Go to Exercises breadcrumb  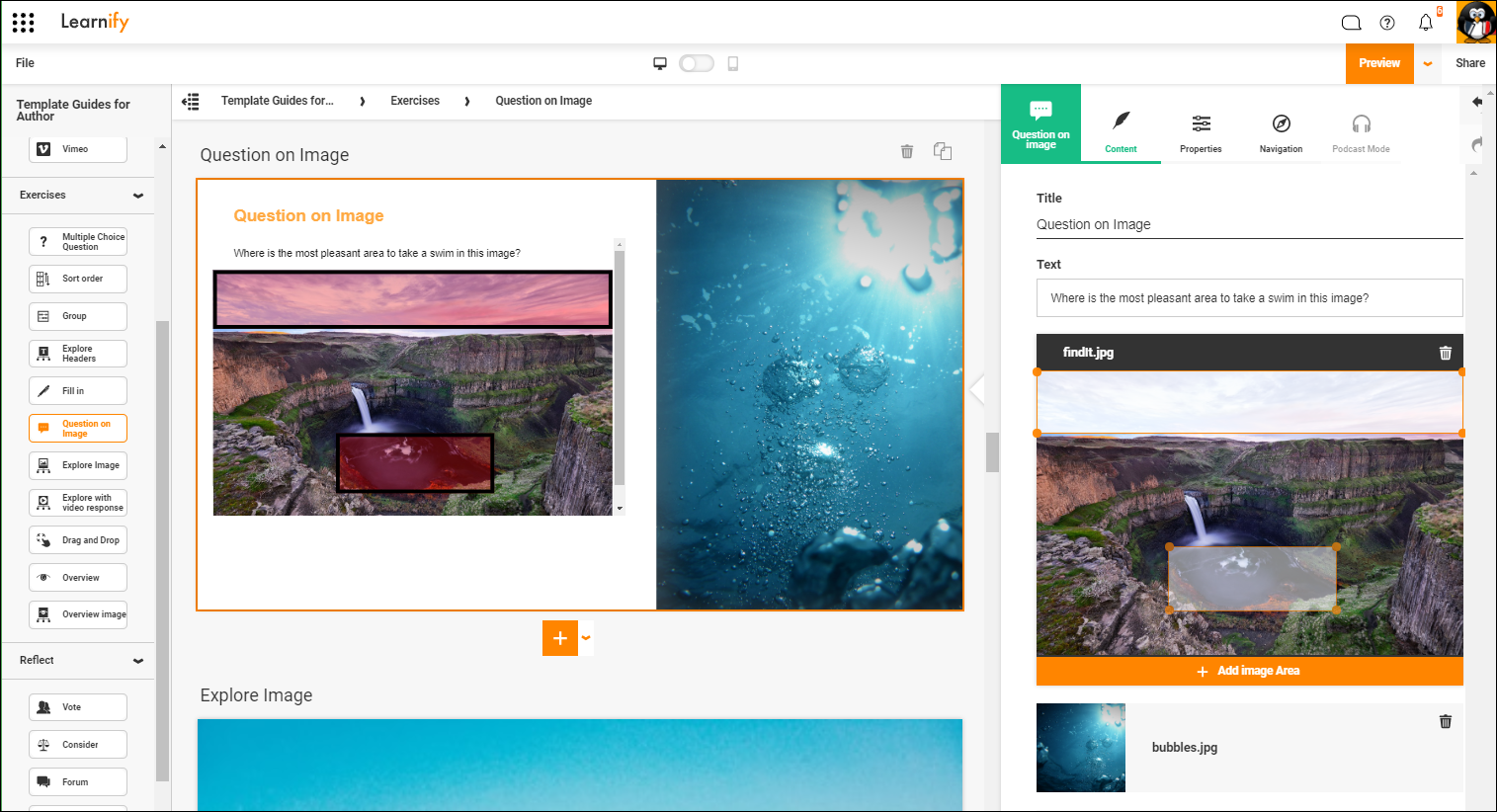415,101
